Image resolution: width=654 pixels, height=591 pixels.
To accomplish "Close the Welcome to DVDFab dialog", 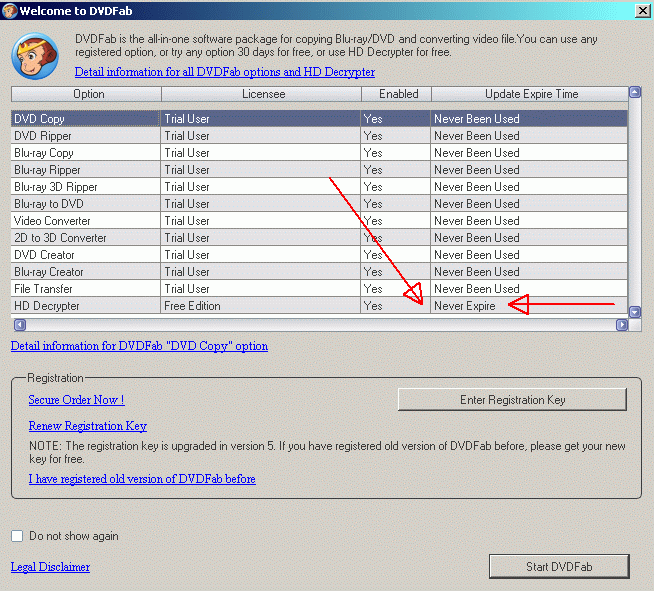I will pyautogui.click(x=642, y=10).
